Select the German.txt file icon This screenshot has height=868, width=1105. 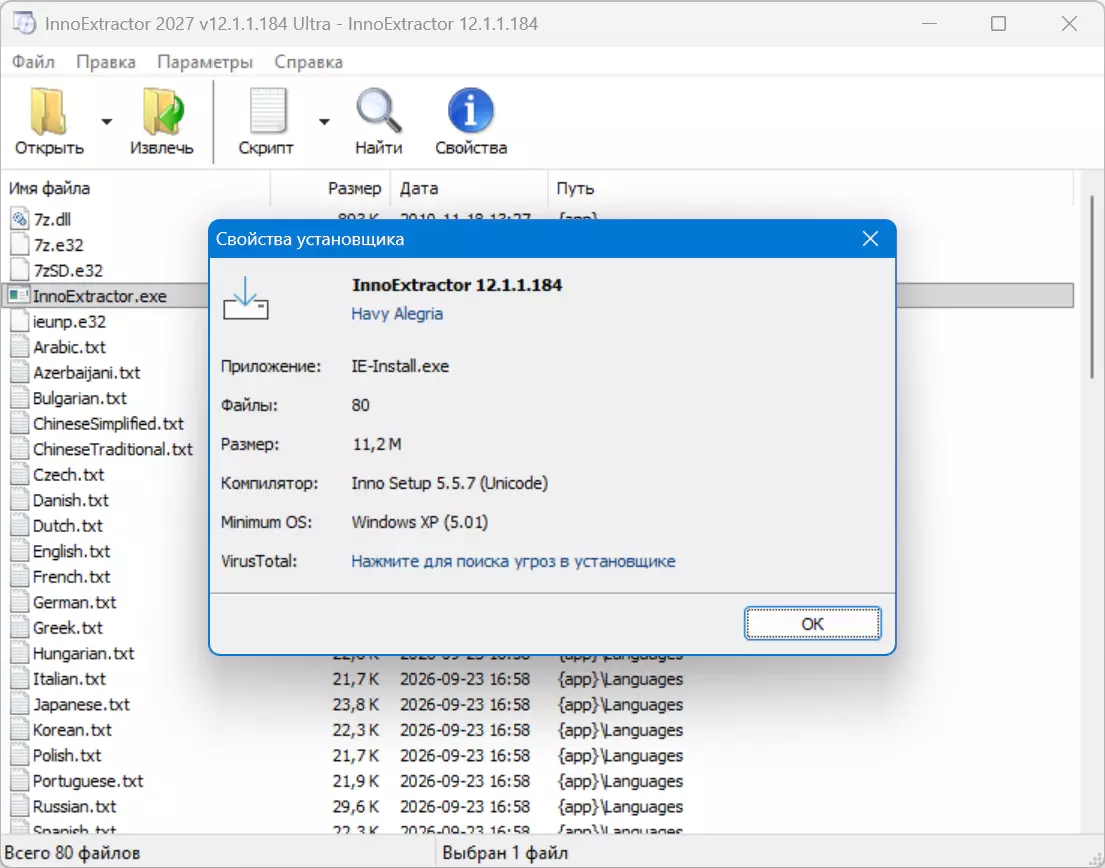click(x=19, y=602)
